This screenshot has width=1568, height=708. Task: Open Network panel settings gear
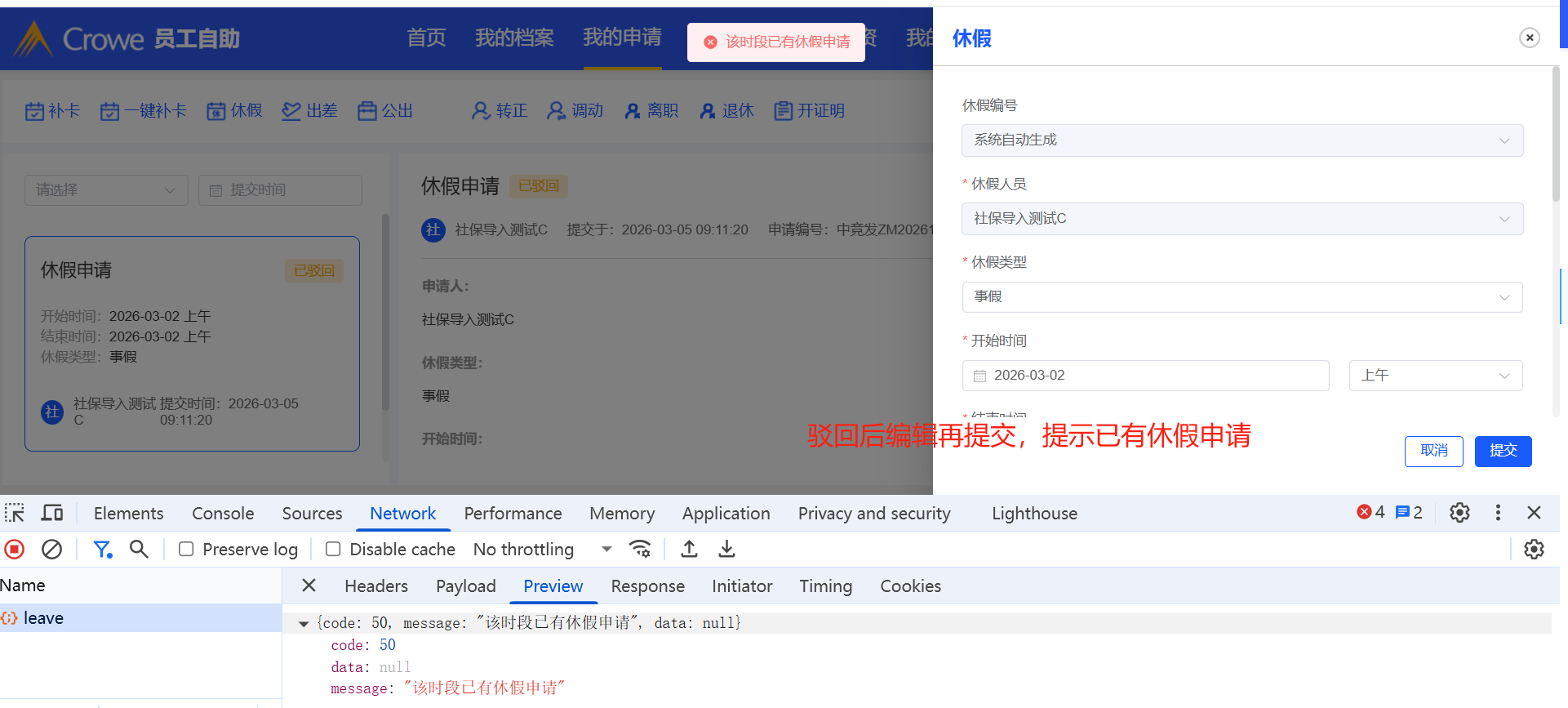pos(1534,550)
